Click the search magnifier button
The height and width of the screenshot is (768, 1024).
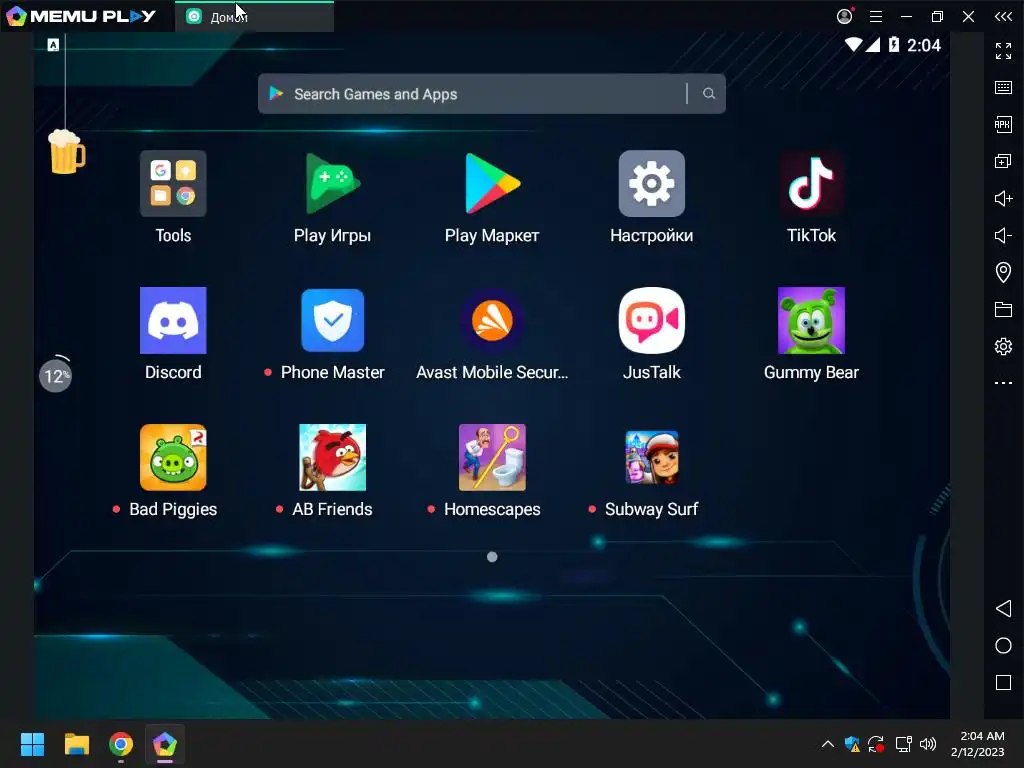(x=709, y=94)
